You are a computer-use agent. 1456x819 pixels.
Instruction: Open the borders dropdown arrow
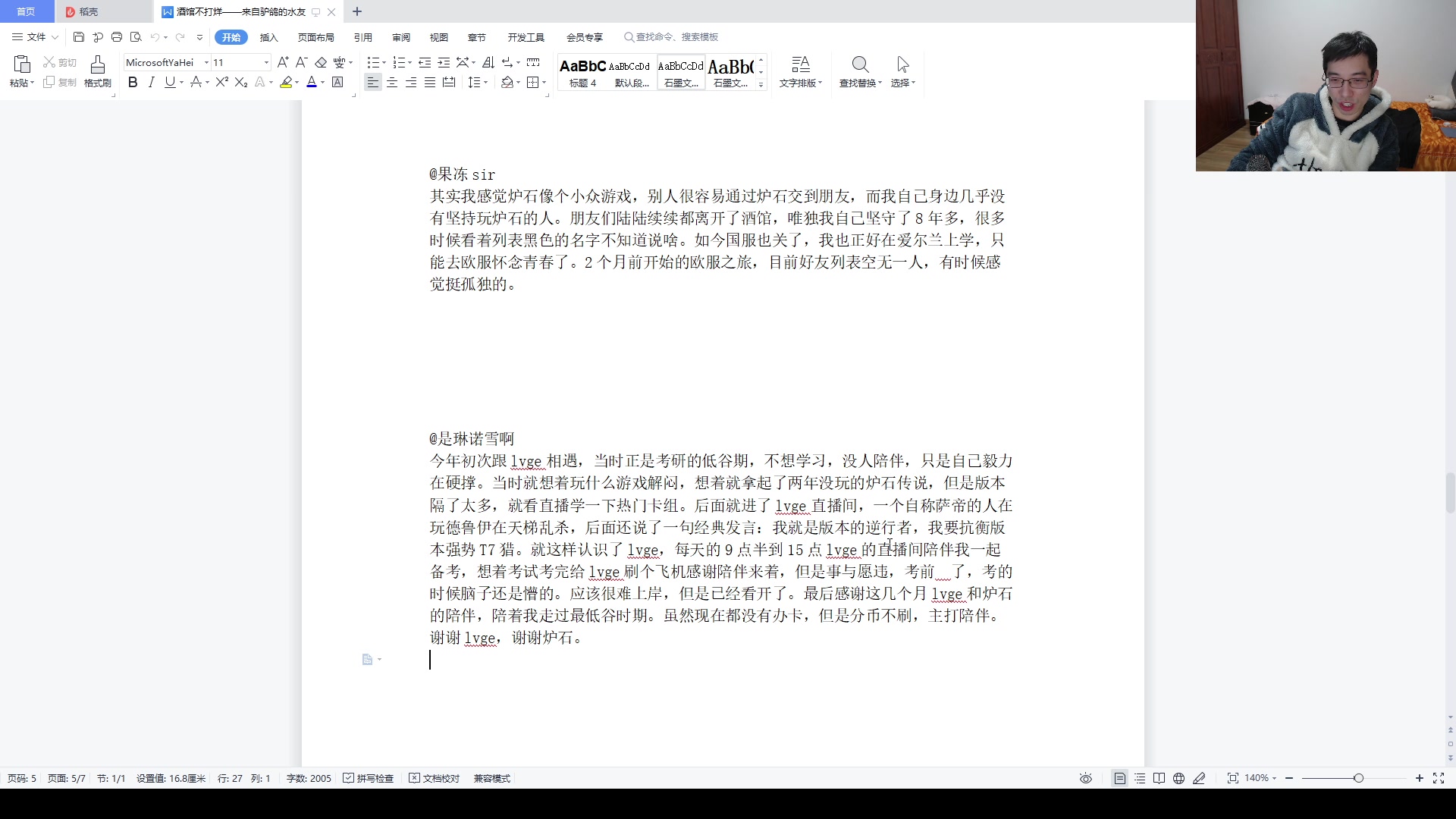click(544, 82)
